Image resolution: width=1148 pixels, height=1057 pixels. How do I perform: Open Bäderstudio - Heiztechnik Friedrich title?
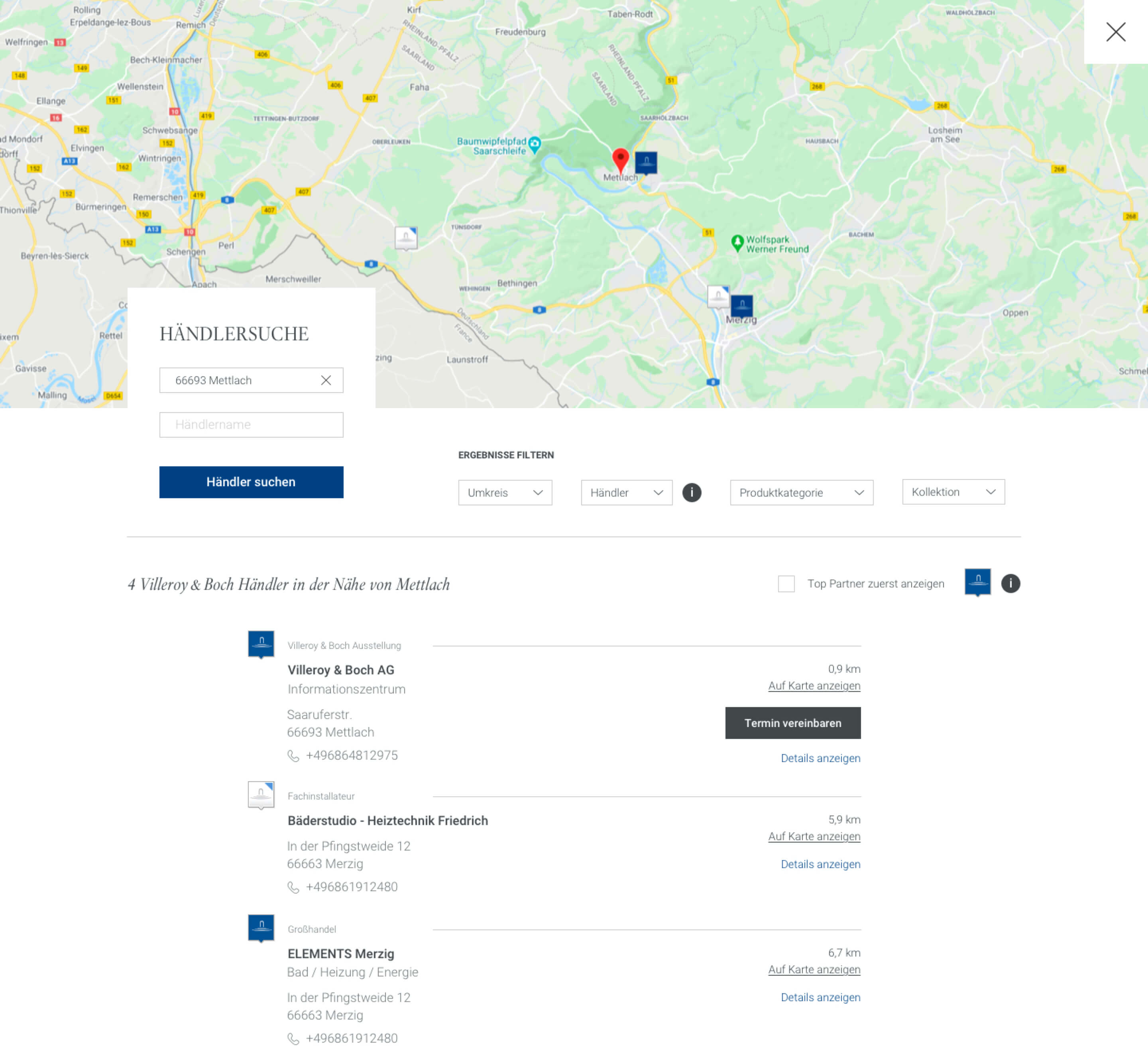pos(388,821)
